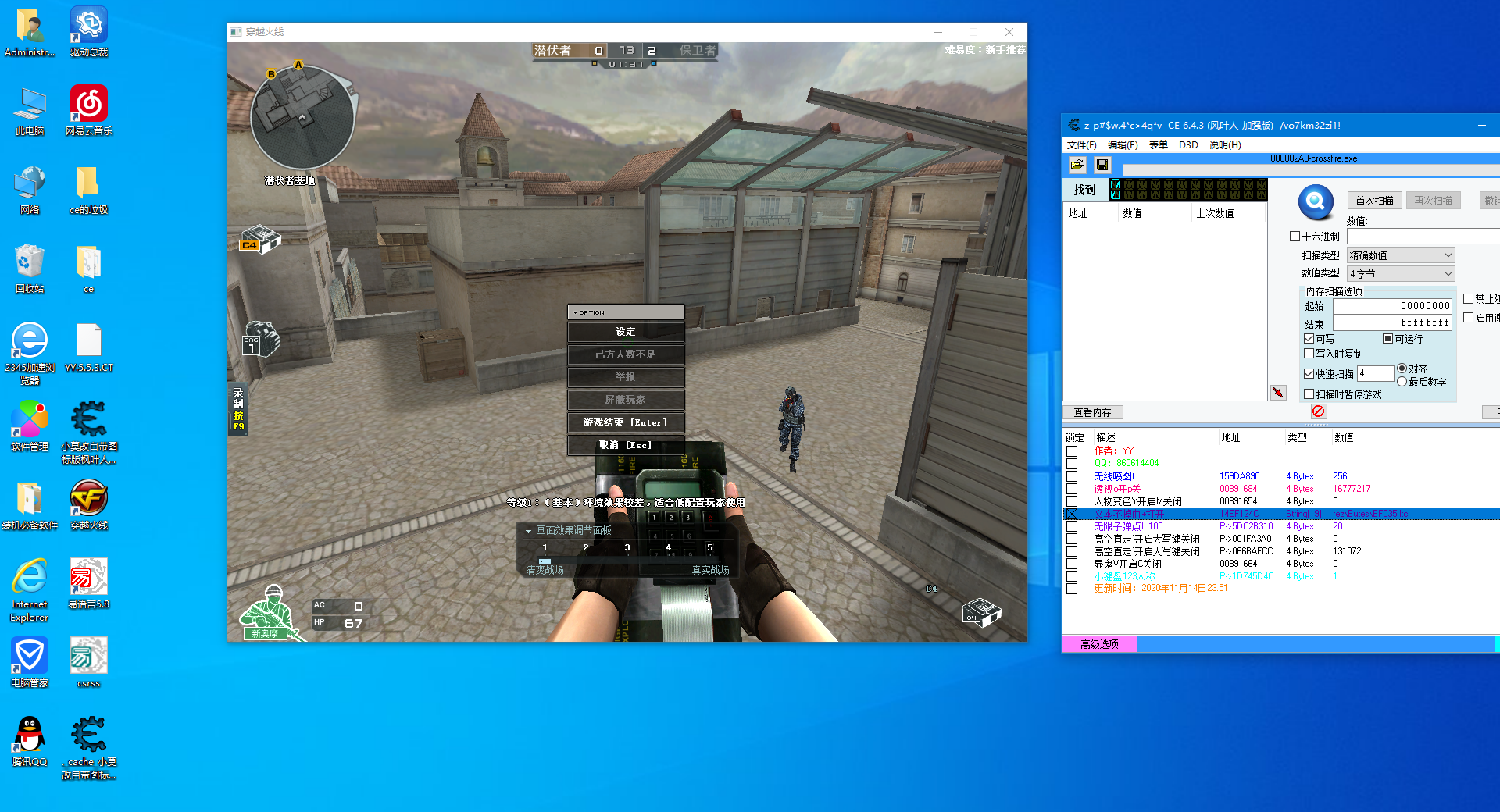Click the 首次扫描 first scan button
Viewport: 1500px width, 812px height.
coord(1375,201)
